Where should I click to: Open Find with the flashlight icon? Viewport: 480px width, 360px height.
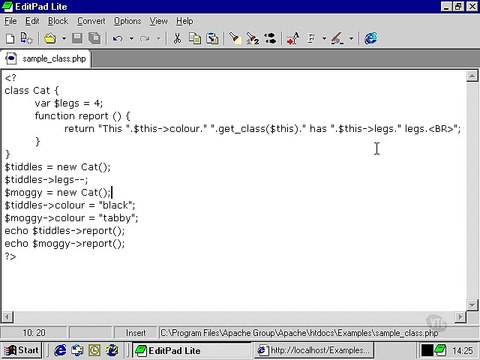(x=235, y=39)
